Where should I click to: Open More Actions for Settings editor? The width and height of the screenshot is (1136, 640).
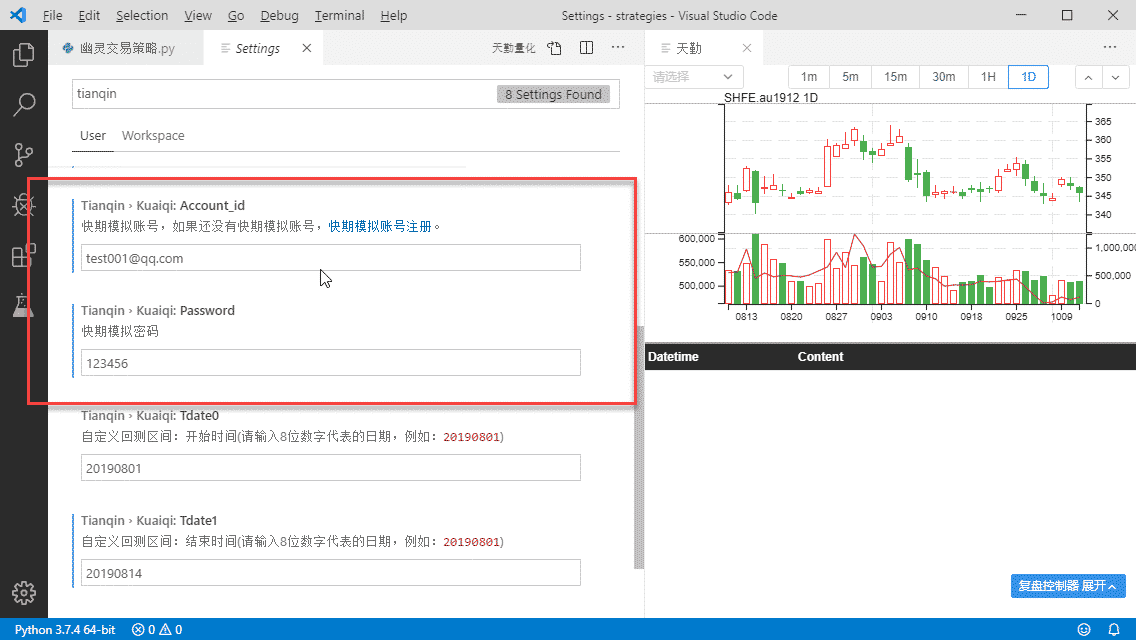(x=618, y=48)
